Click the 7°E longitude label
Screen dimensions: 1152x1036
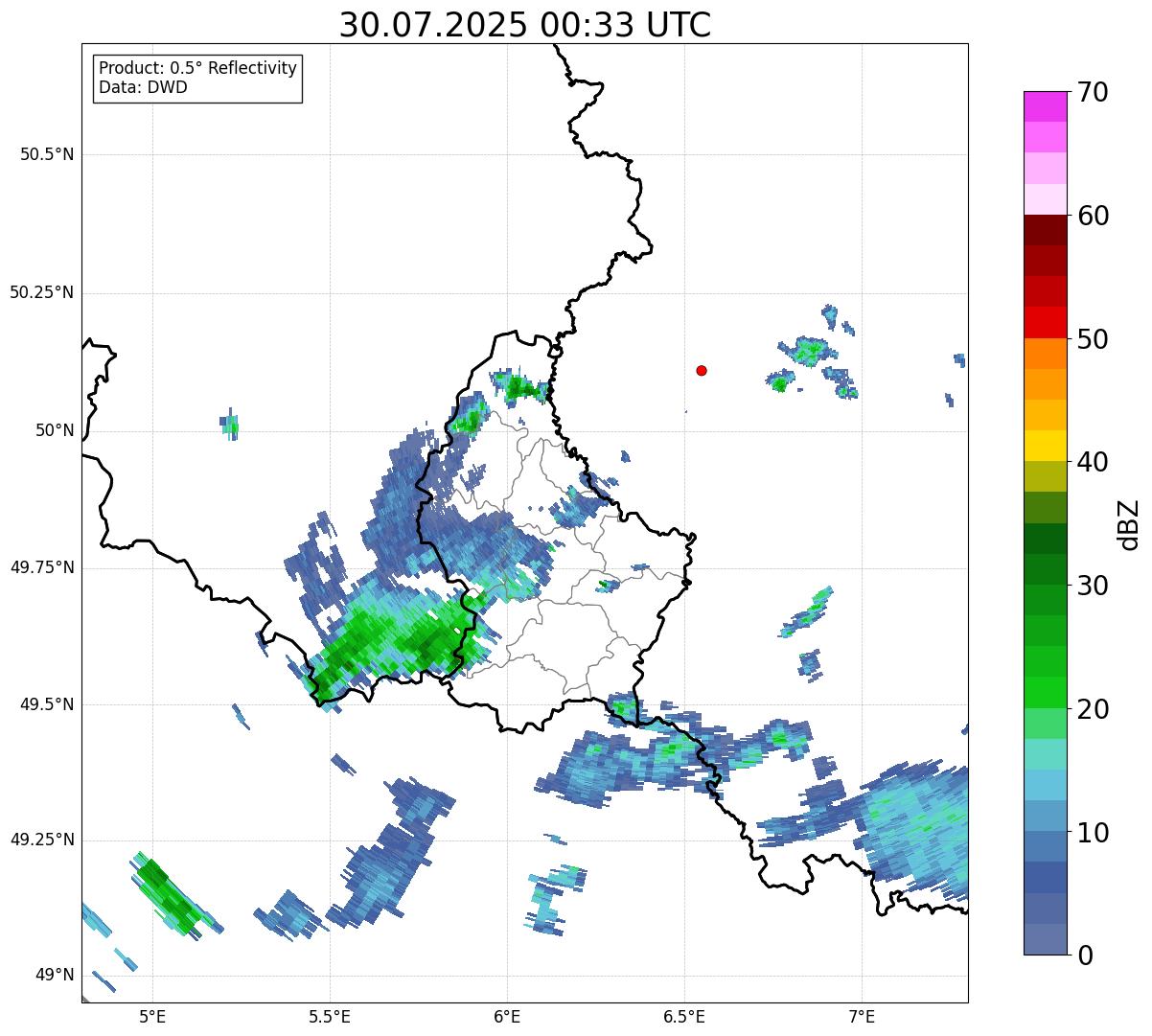pyautogui.click(x=862, y=1016)
